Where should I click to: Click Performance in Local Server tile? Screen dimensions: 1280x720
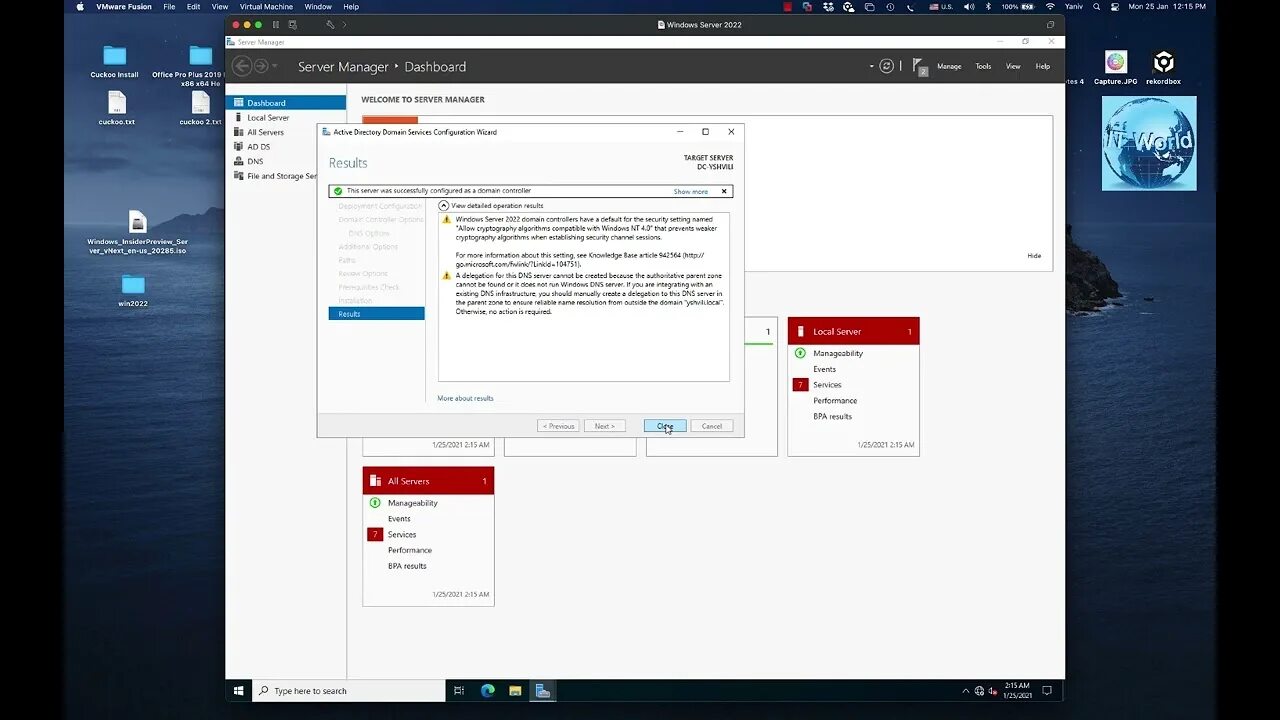click(835, 400)
